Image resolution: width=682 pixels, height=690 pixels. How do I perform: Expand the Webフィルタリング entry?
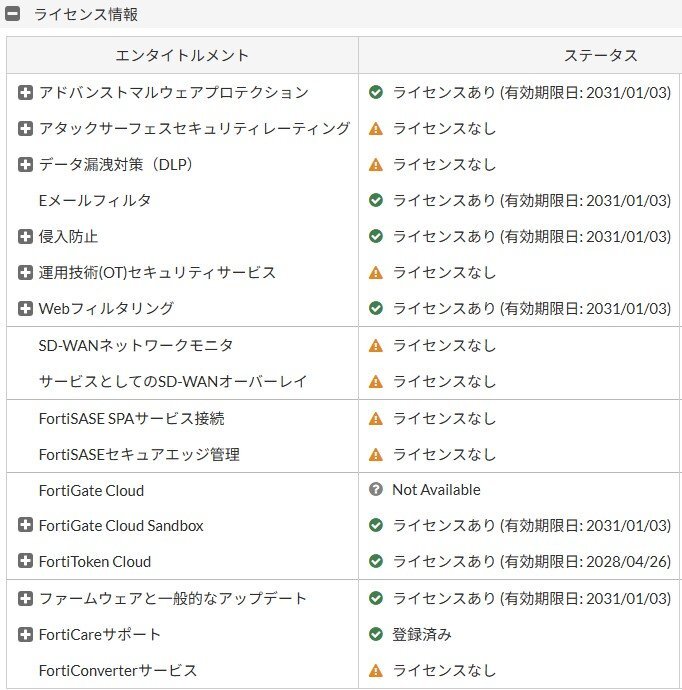click(x=26, y=309)
